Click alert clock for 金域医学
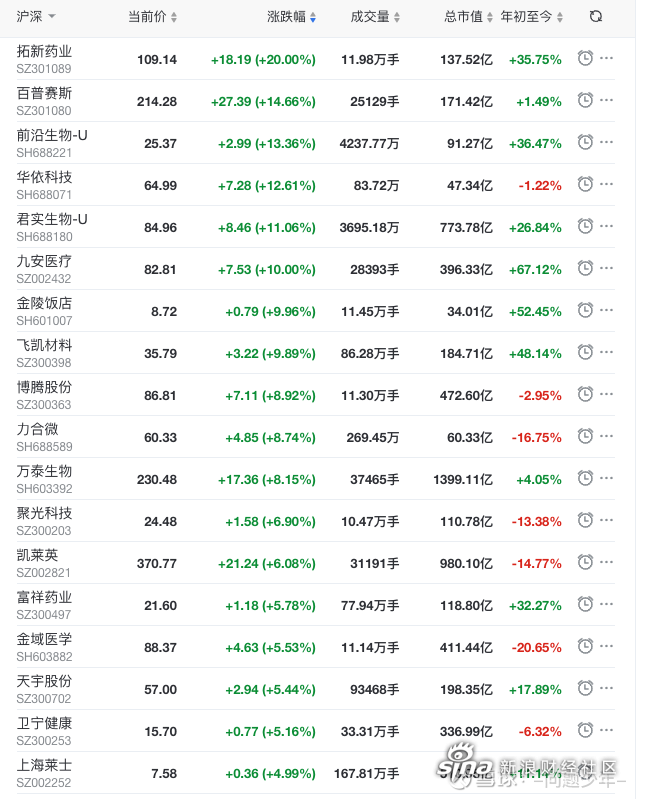The height and width of the screenshot is (799, 645). 585,646
